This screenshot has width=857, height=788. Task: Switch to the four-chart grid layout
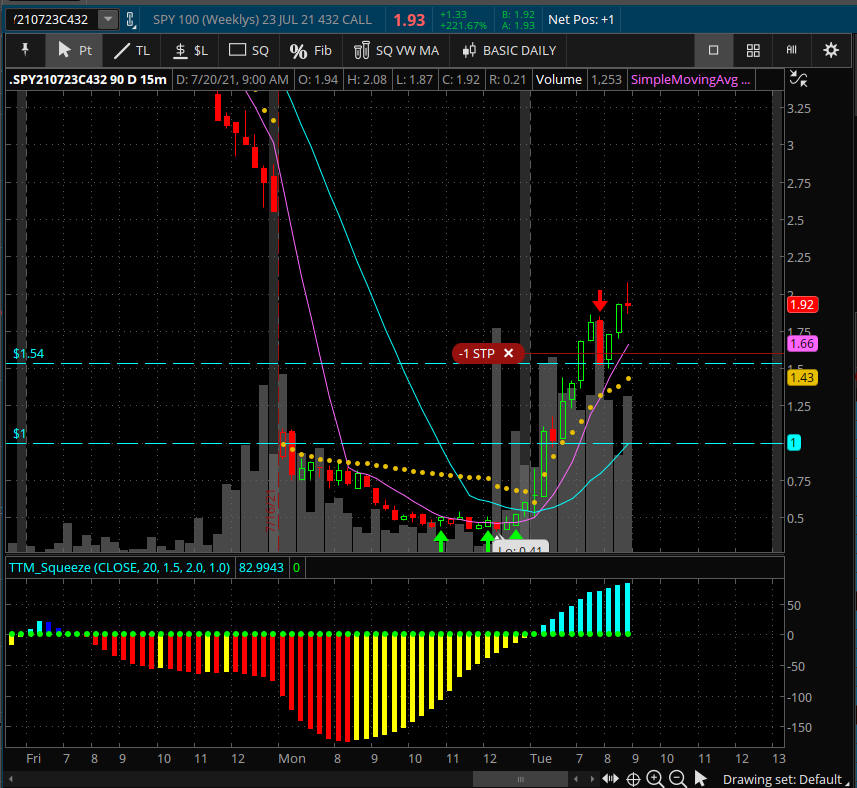pos(753,50)
